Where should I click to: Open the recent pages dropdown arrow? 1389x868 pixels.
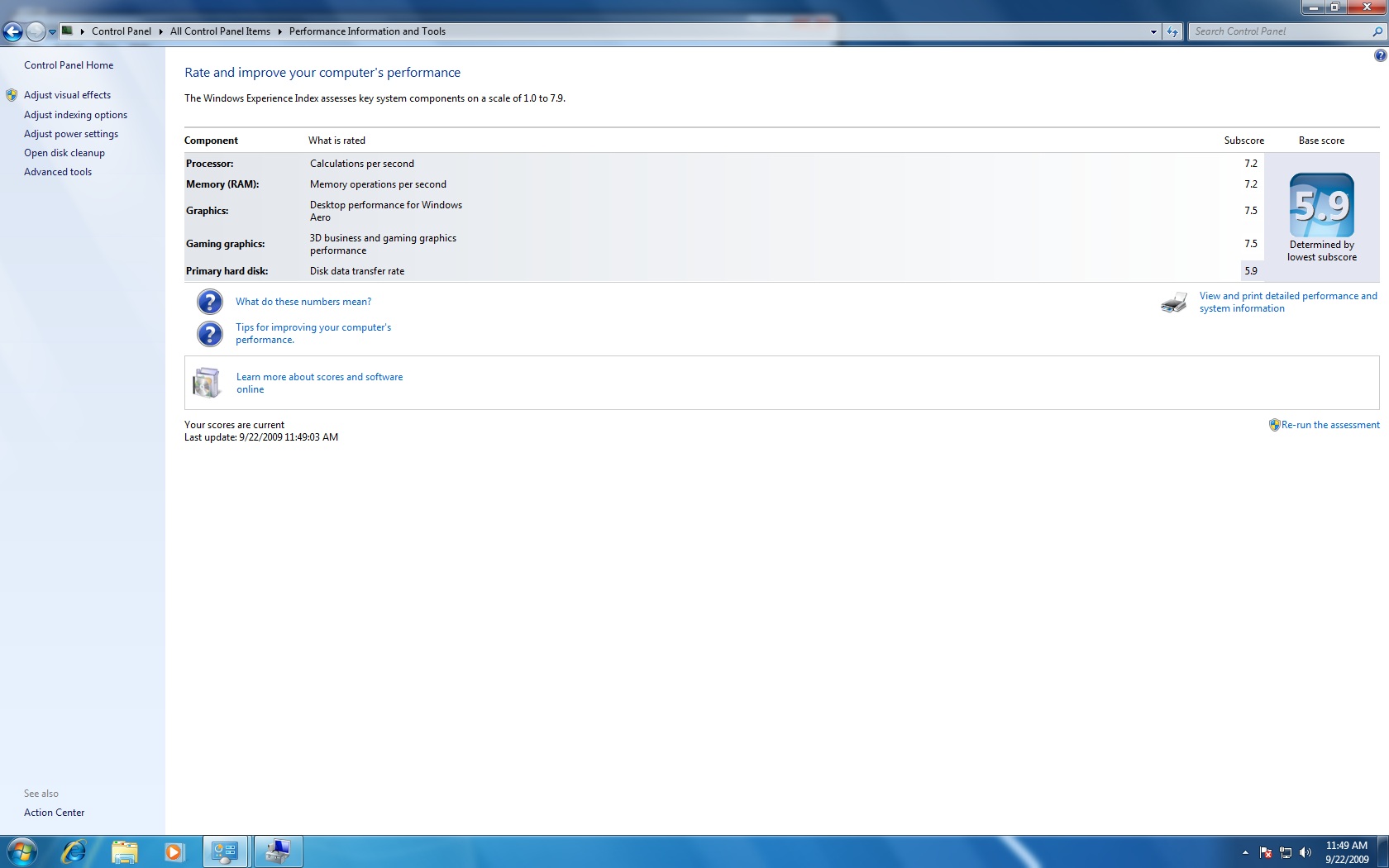point(52,32)
